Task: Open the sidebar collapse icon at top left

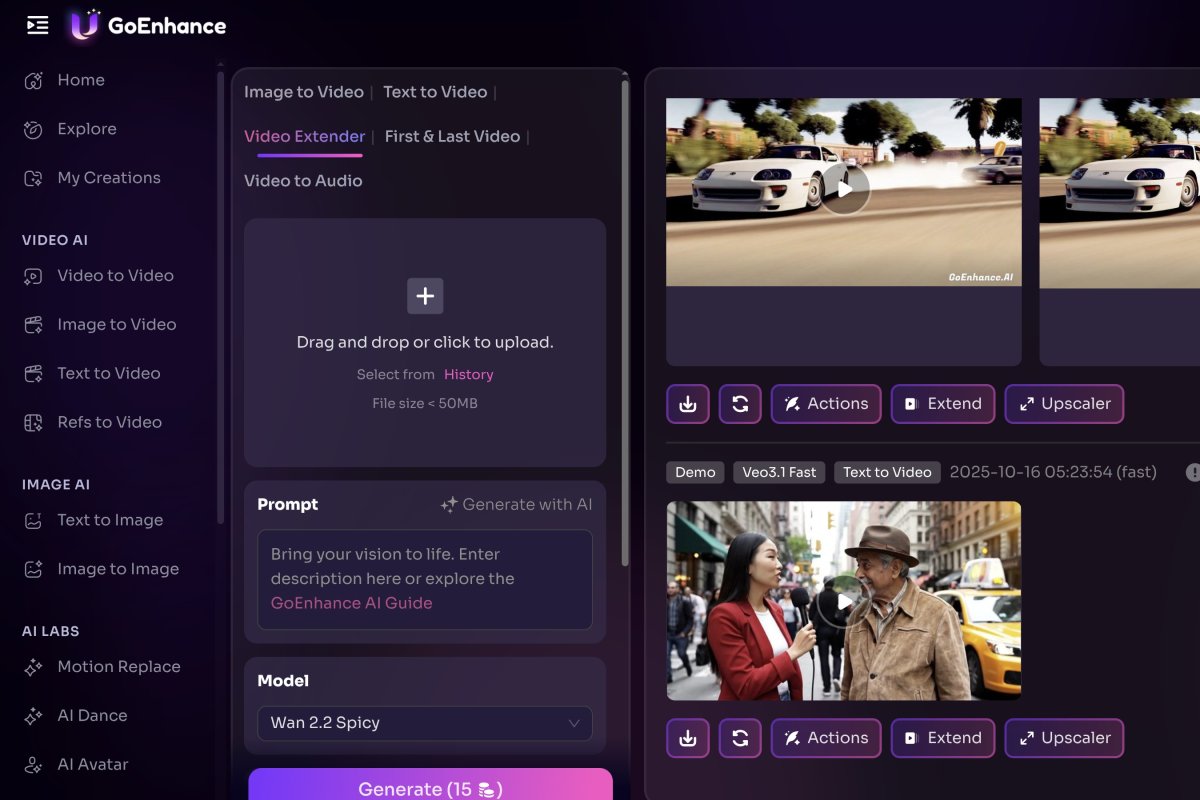Action: [37, 26]
